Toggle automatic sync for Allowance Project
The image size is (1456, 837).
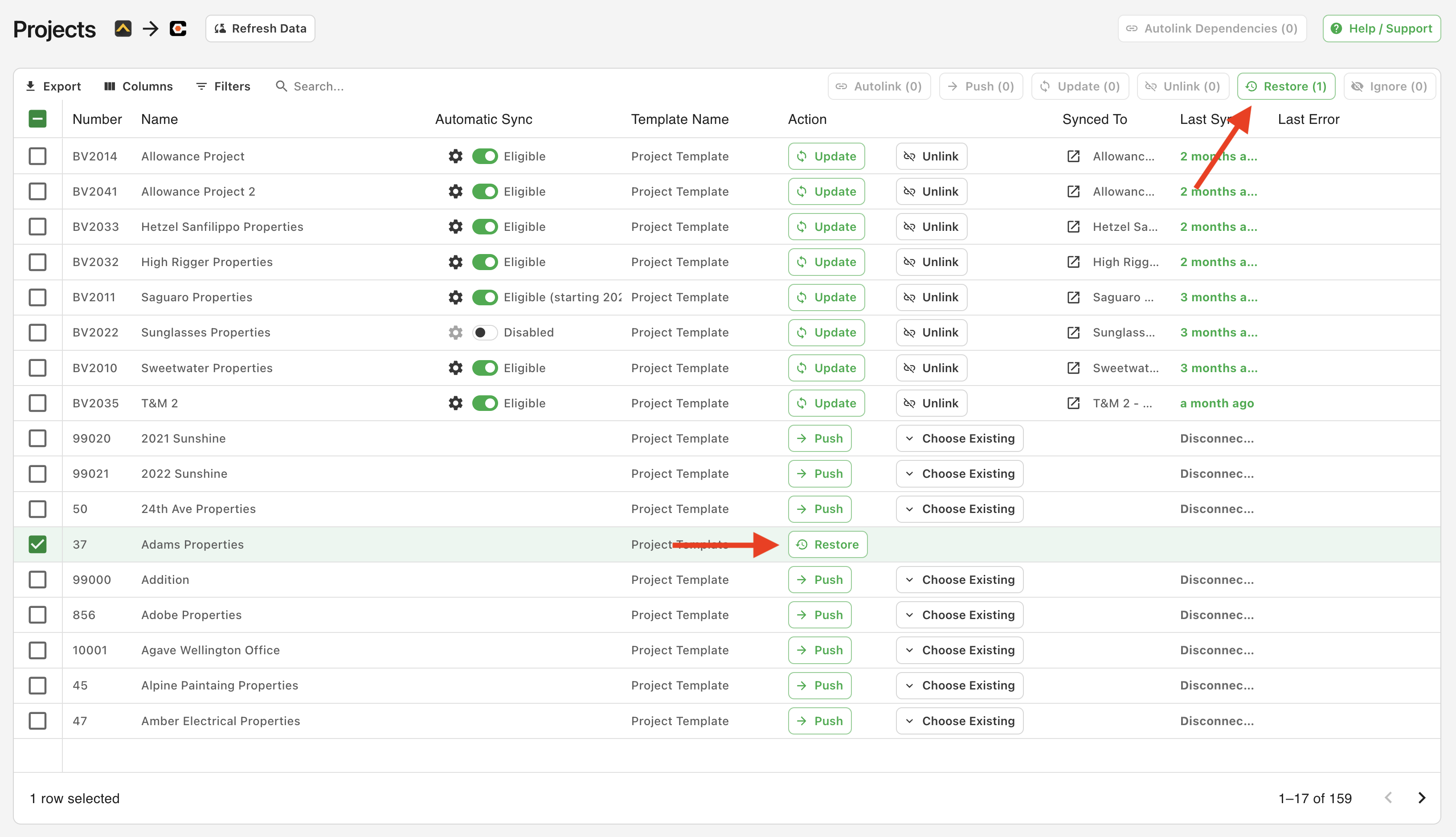tap(484, 156)
